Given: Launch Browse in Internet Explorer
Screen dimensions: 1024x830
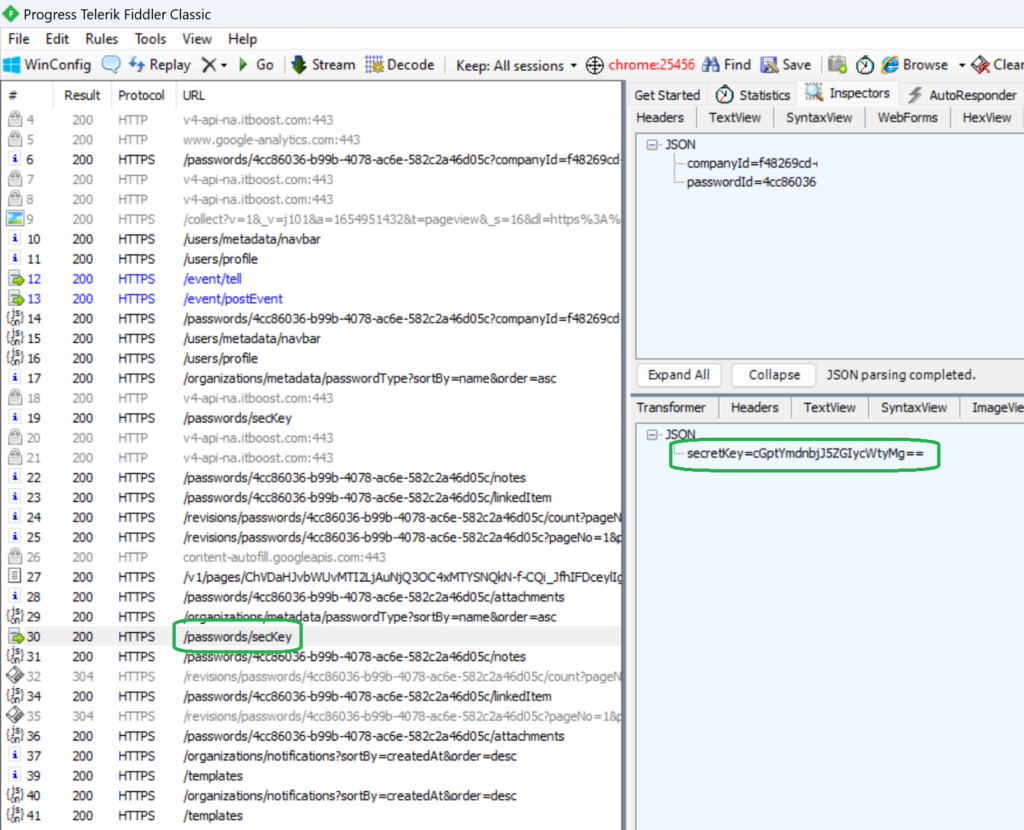Looking at the screenshot, I should point(914,65).
